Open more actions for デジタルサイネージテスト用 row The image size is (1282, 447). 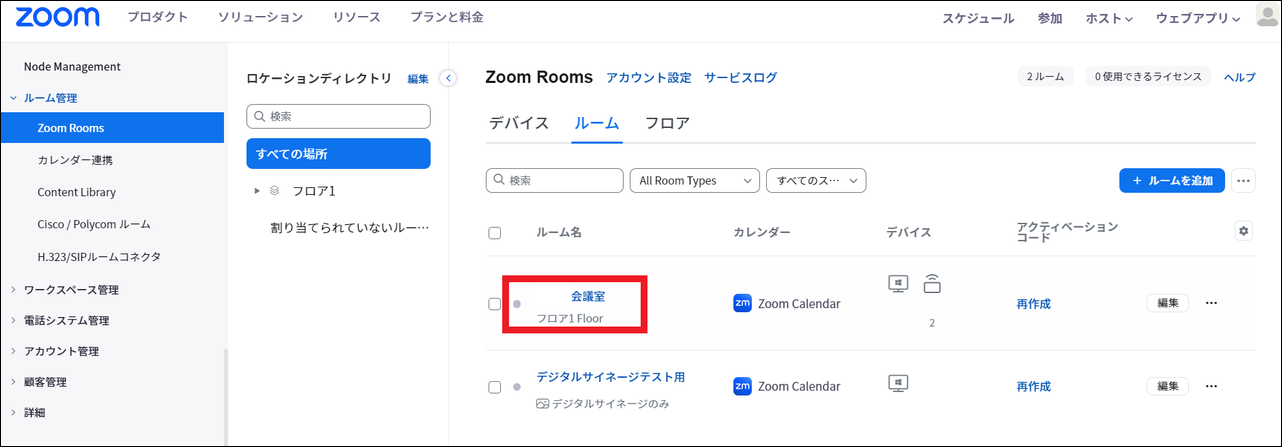(1212, 386)
